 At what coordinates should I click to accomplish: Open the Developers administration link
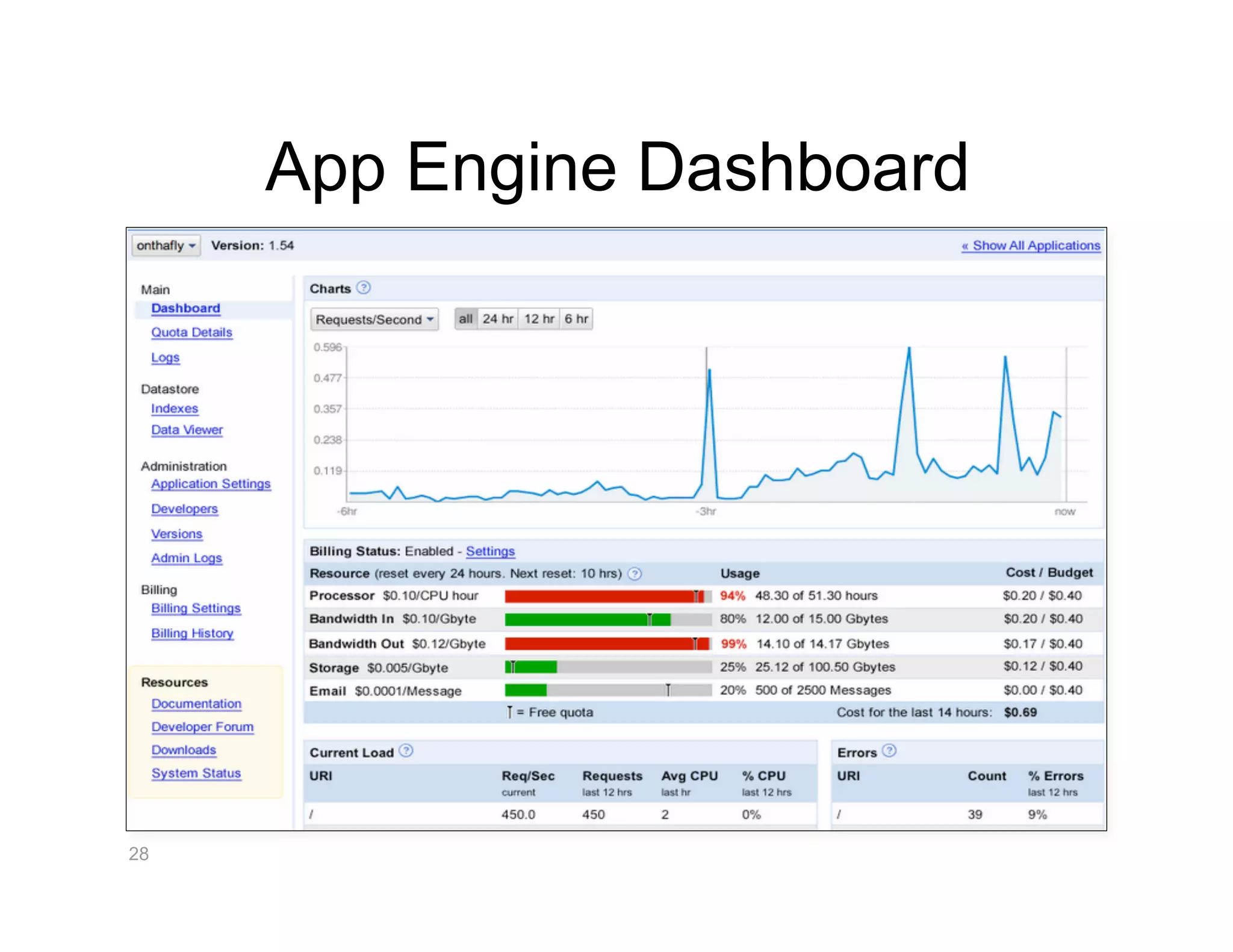click(x=184, y=509)
